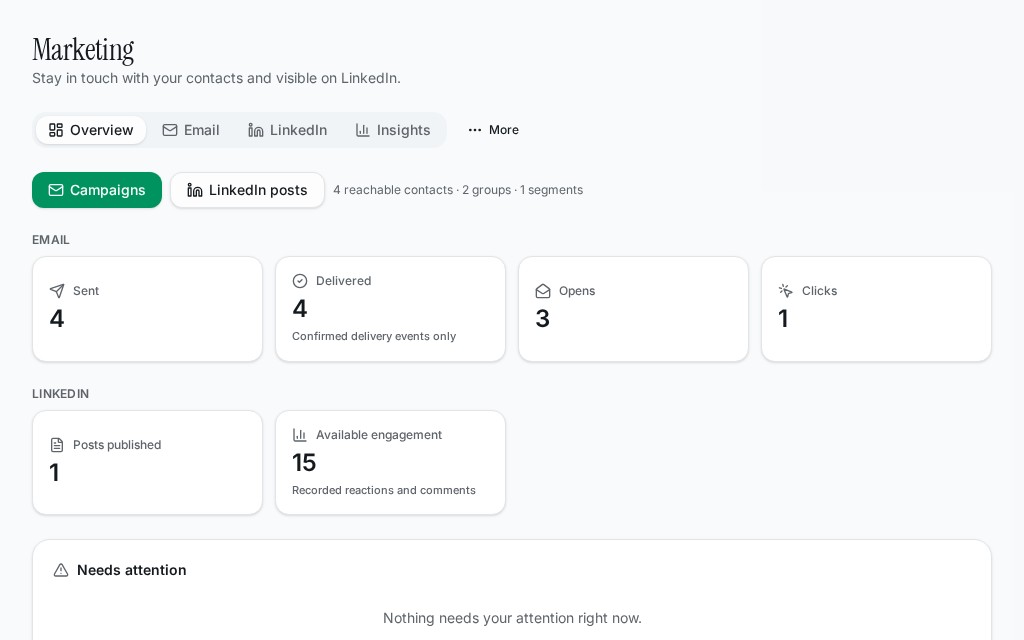The image size is (1024, 640).
Task: Open the Sent metric card
Action: coord(148,309)
